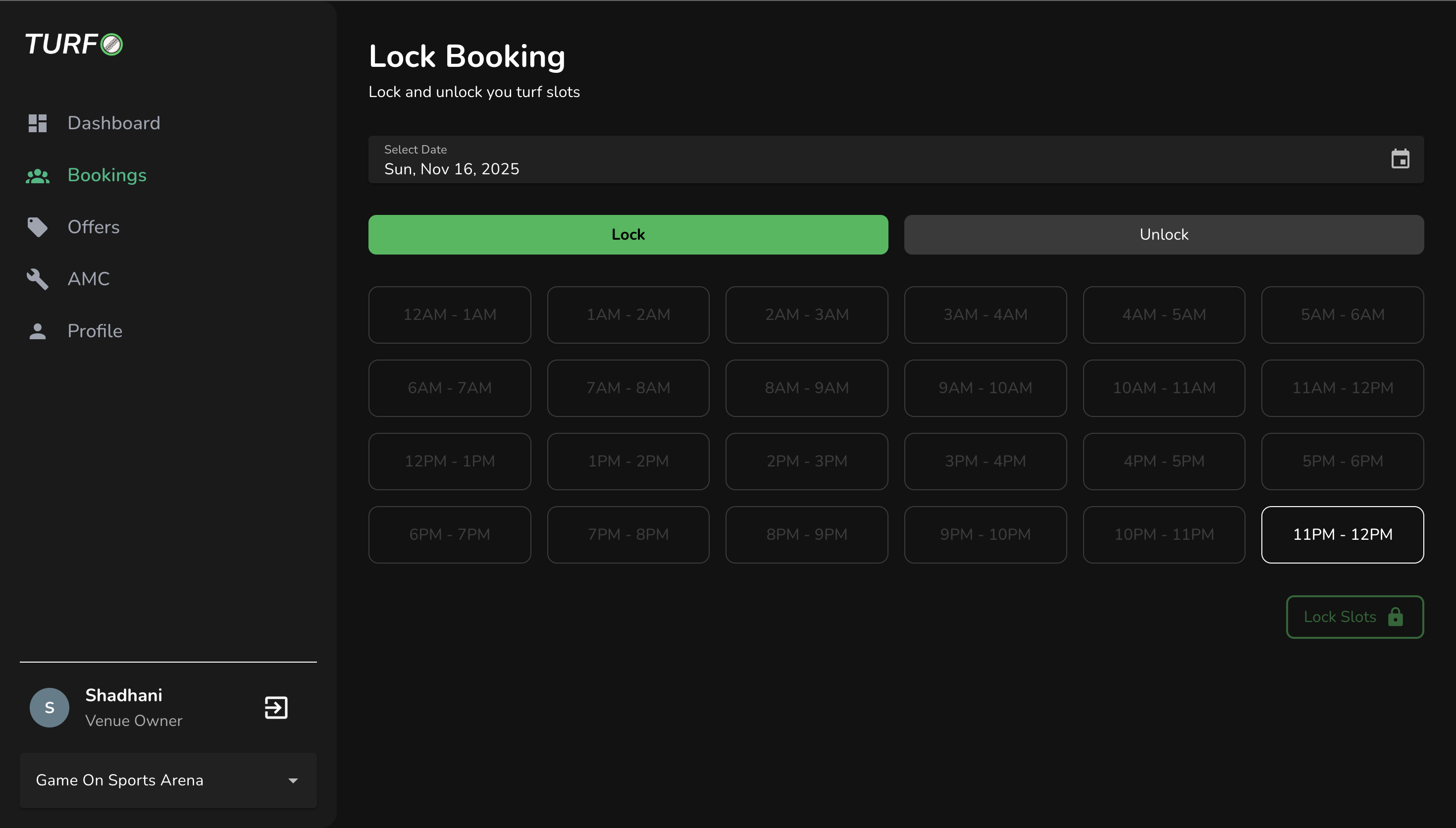Image resolution: width=1456 pixels, height=828 pixels.
Task: Open the calendar date picker icon
Action: (1400, 159)
